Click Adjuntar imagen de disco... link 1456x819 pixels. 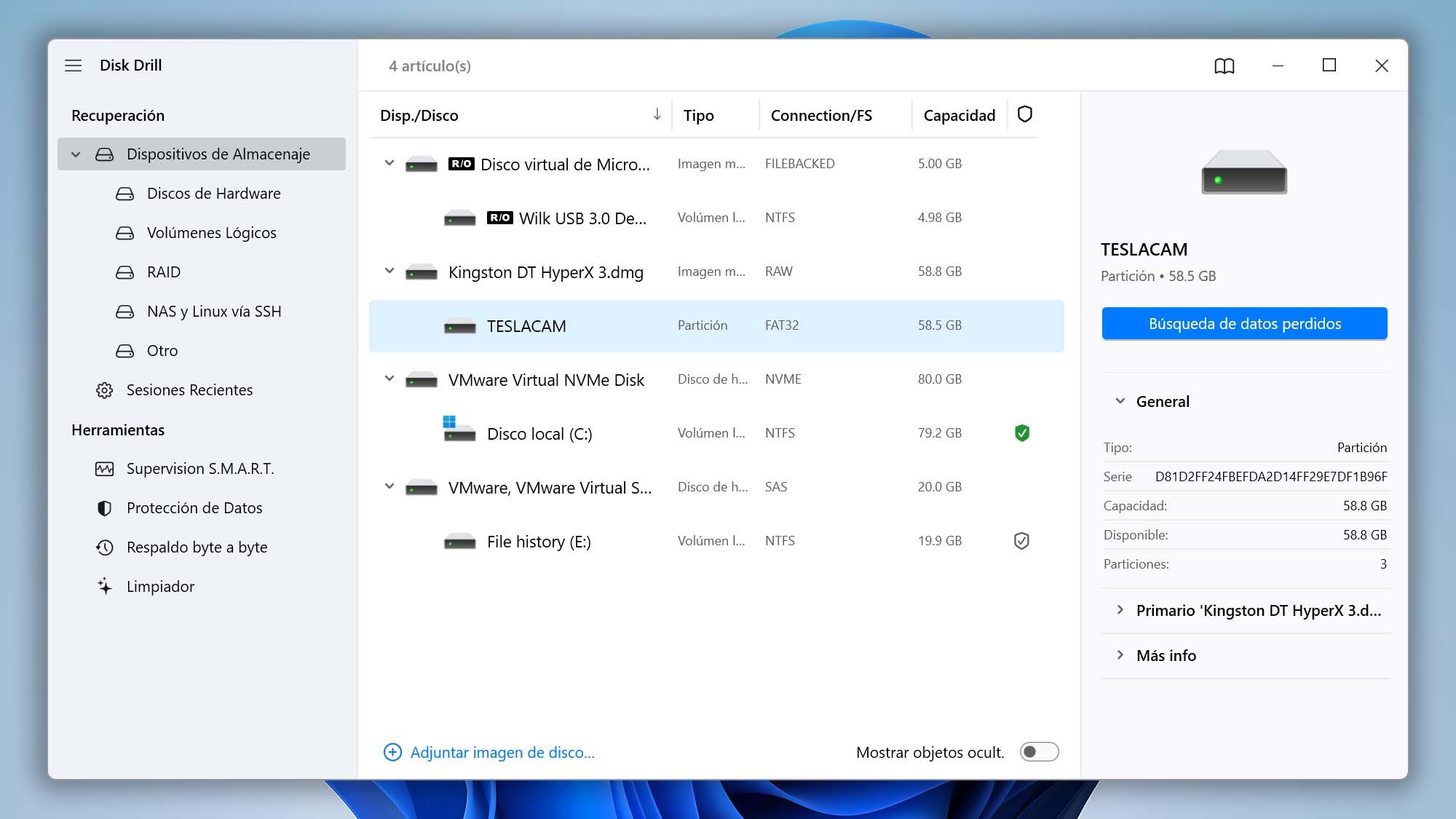(x=502, y=753)
